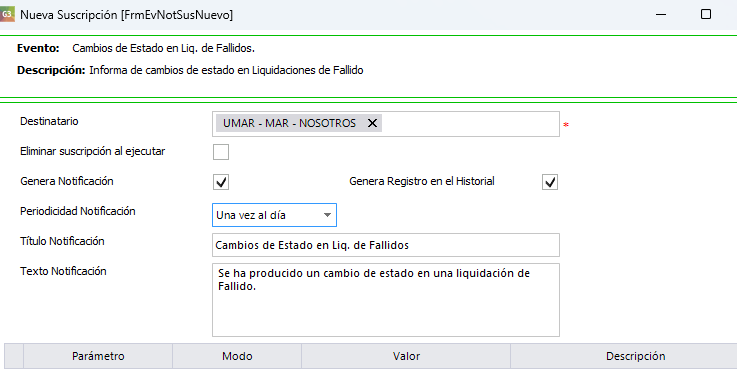This screenshot has height=375, width=737.
Task: Select the grid's row-selector corner cell
Action: pyautogui.click(x=14, y=356)
